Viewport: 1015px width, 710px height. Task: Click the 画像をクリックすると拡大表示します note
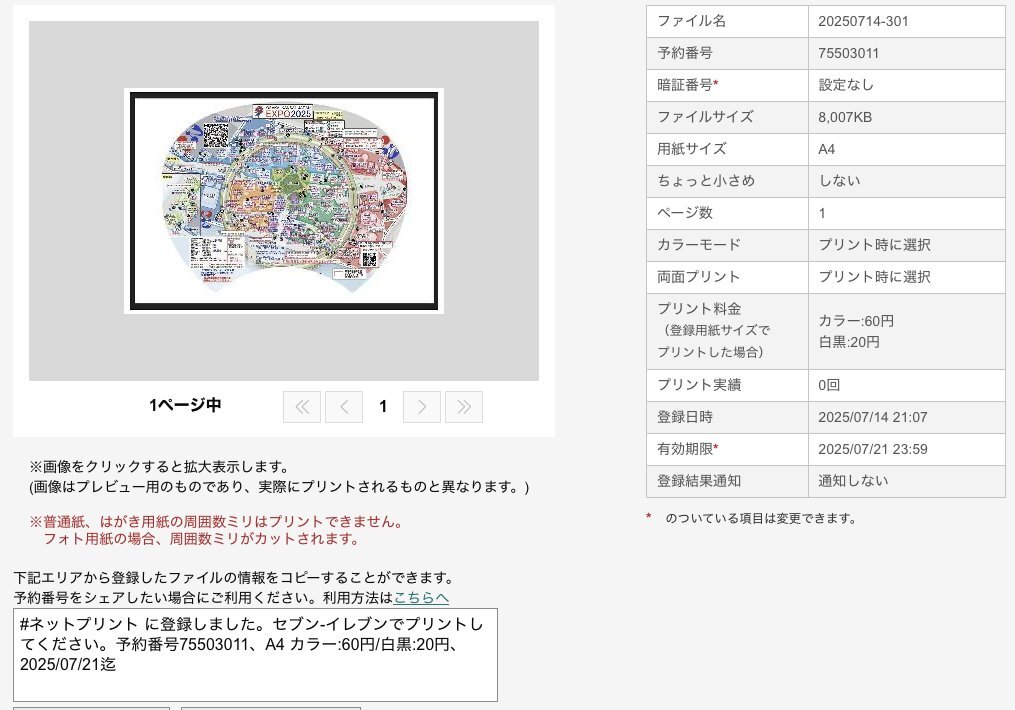(159, 467)
